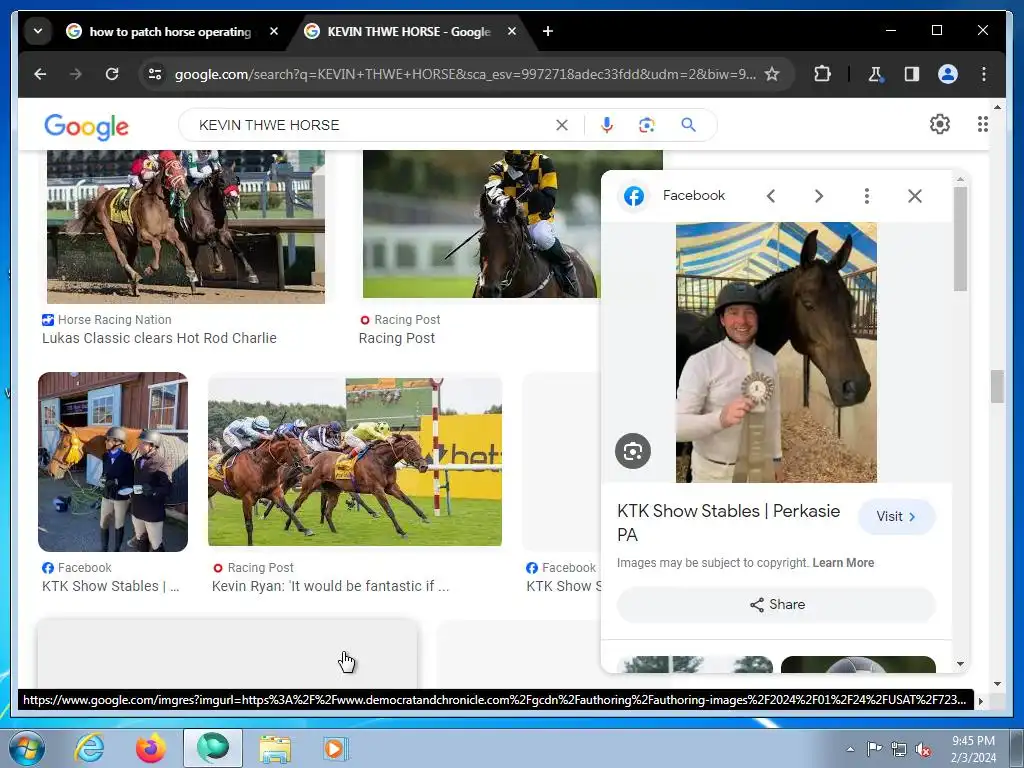This screenshot has width=1024, height=768.
Task: Open the Google apps grid
Action: coord(982,124)
